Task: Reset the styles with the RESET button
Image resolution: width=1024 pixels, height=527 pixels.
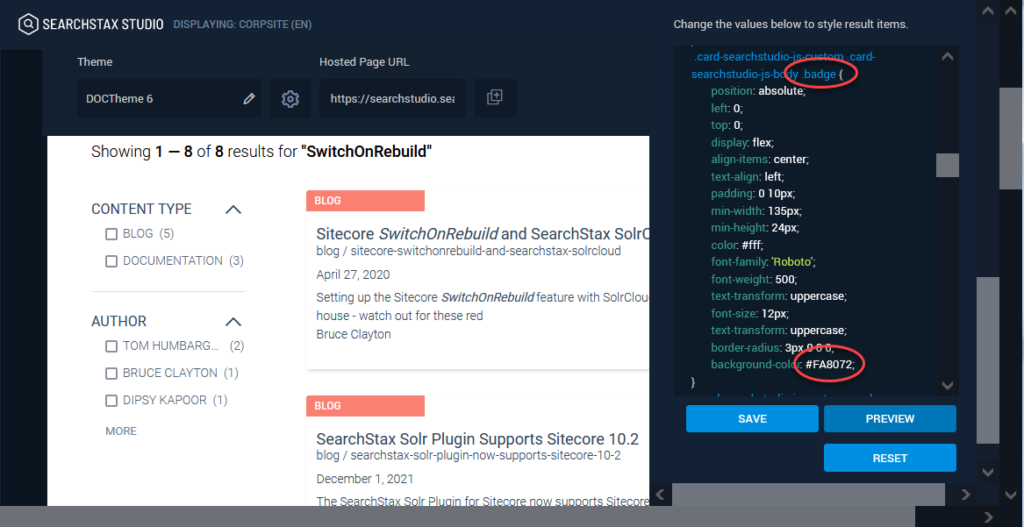Action: (x=889, y=458)
